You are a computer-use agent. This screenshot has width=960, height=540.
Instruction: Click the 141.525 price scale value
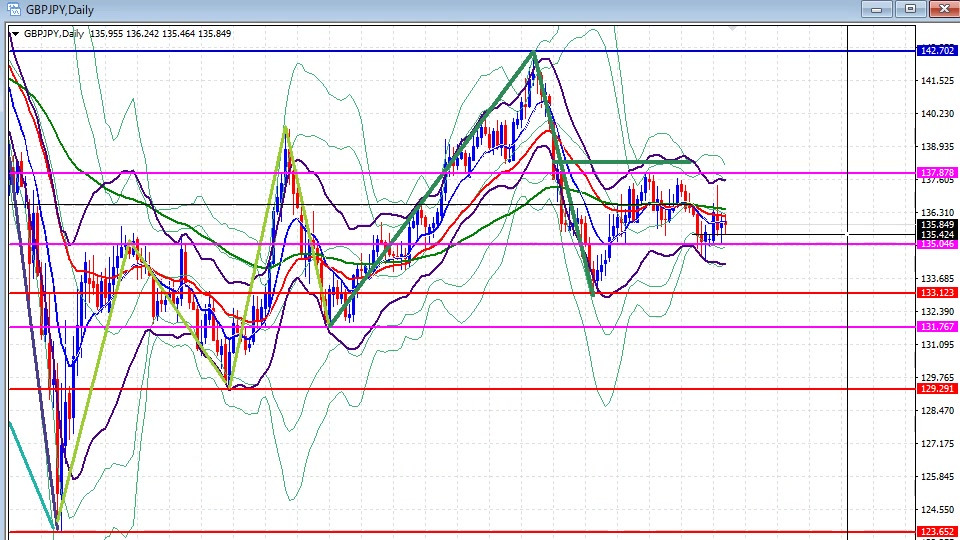tap(937, 81)
